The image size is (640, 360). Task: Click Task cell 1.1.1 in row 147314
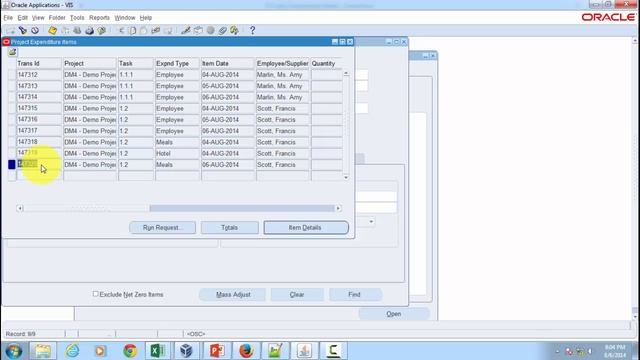coord(136,97)
